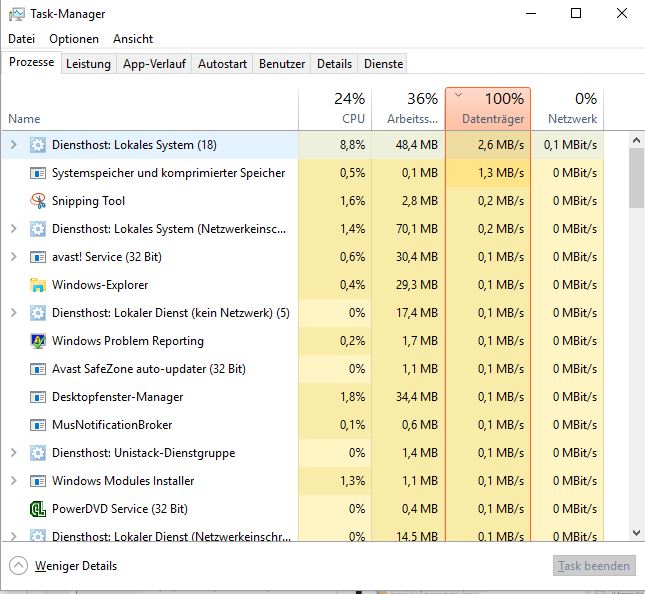This screenshot has width=645, height=594.
Task: Select the Windows-Explorer process name
Action: 100,285
